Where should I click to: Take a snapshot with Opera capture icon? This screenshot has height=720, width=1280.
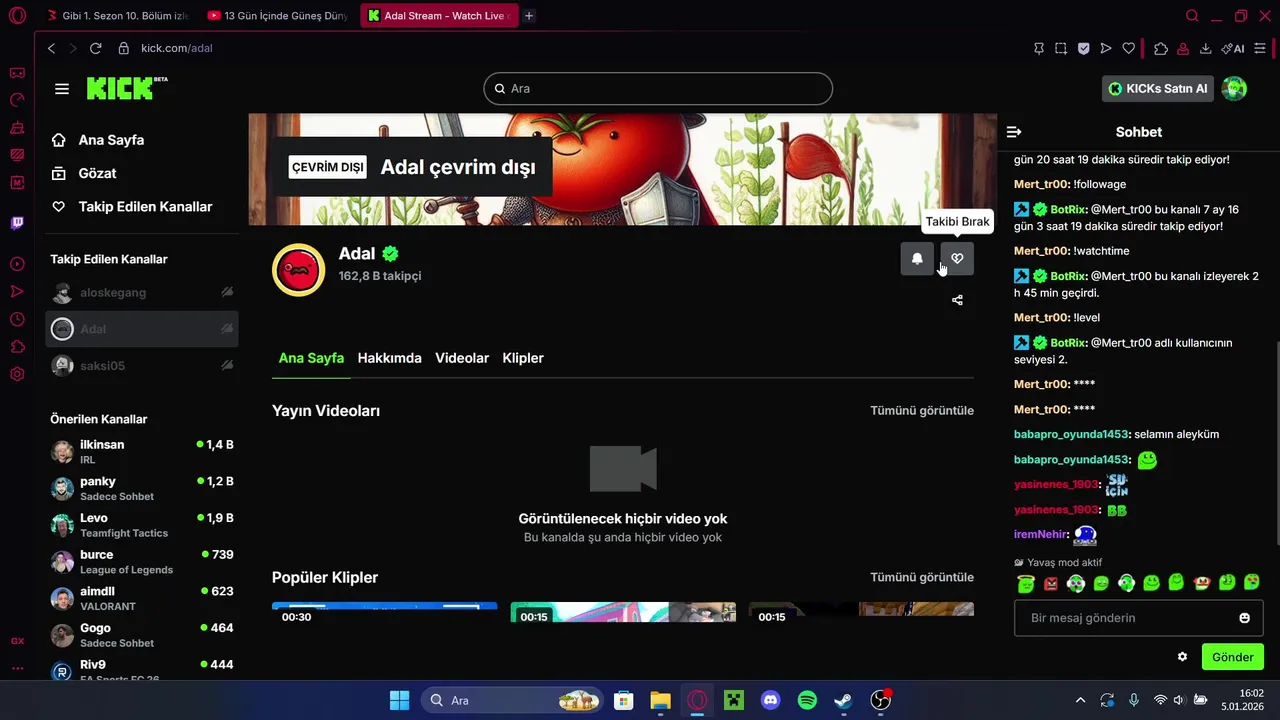(1061, 48)
